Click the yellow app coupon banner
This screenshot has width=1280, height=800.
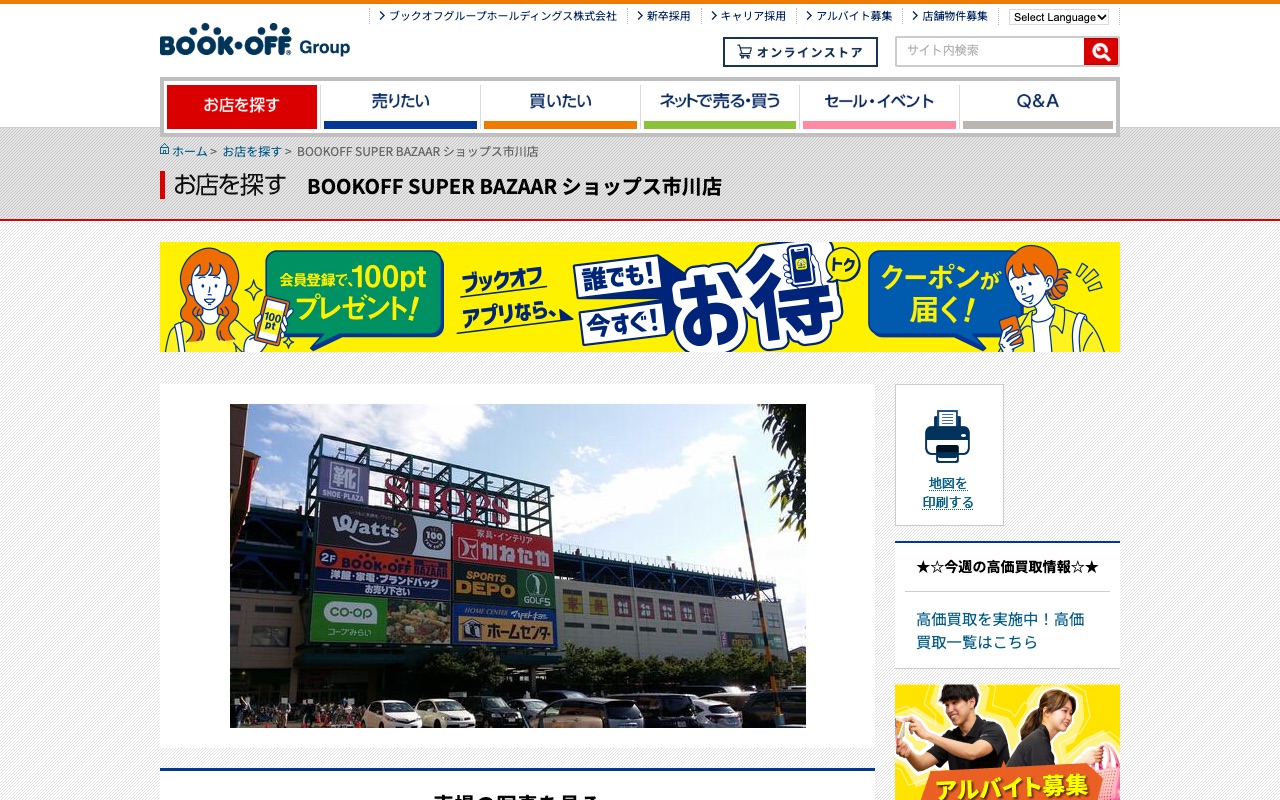[640, 297]
